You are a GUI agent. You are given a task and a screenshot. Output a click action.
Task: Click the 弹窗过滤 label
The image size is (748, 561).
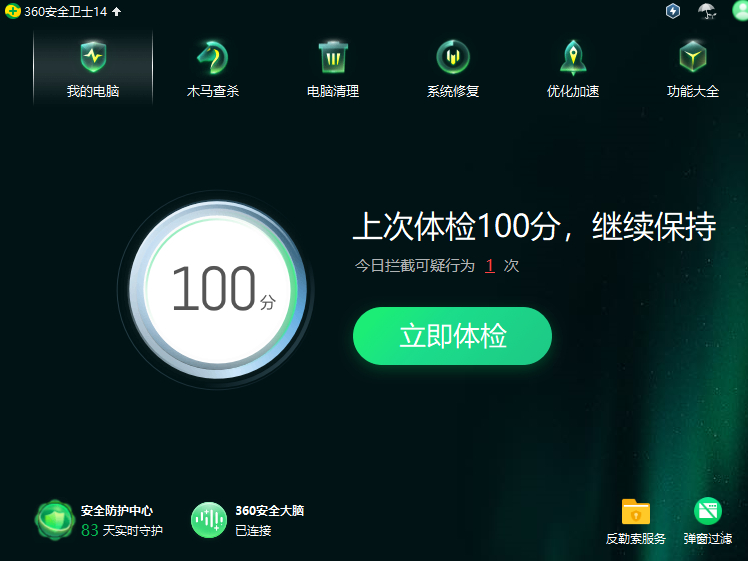coord(707,539)
